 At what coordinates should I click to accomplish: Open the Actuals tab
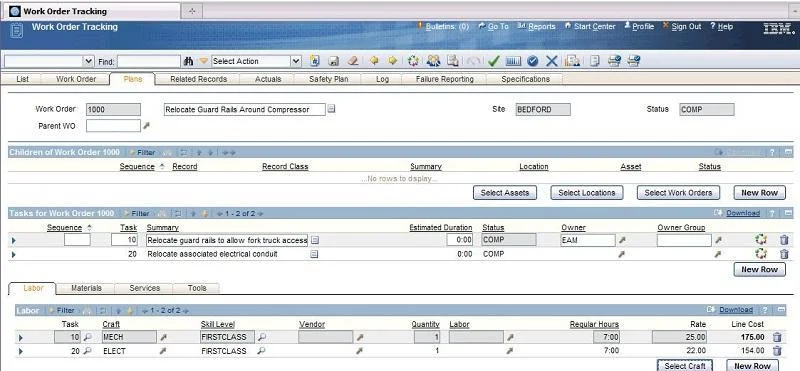(268, 79)
